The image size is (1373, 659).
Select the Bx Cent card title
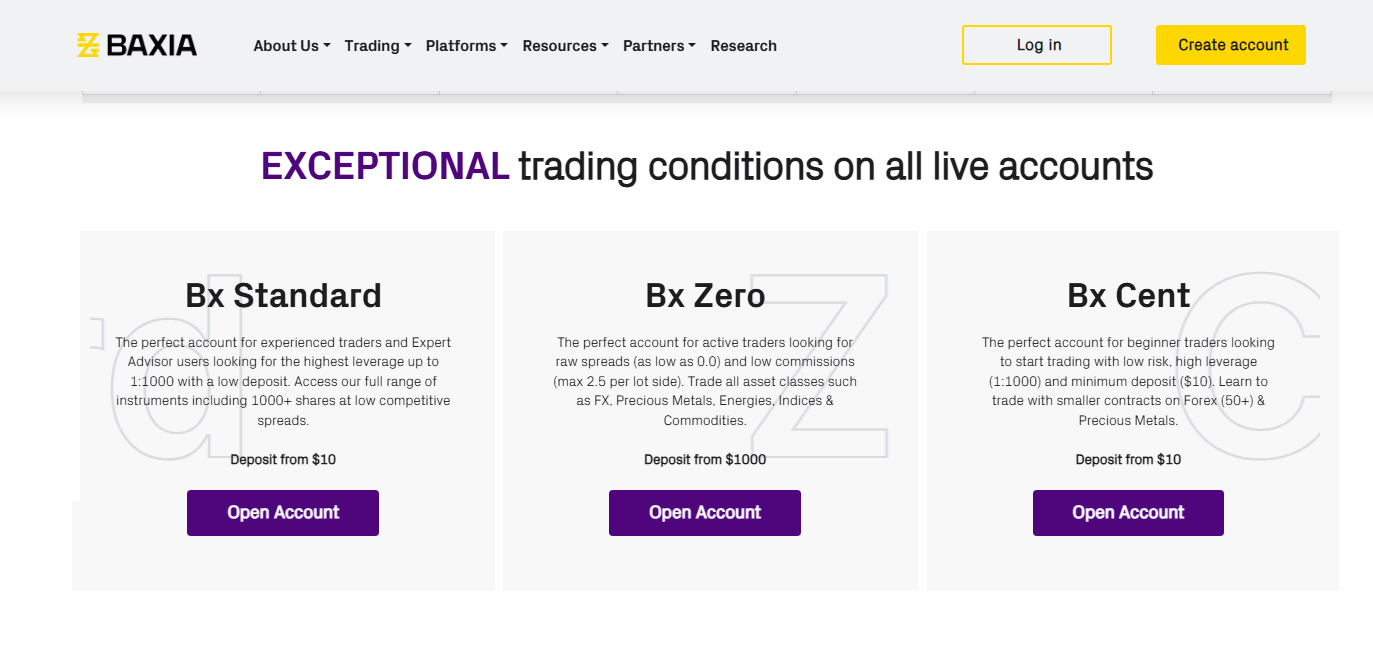click(x=1128, y=296)
